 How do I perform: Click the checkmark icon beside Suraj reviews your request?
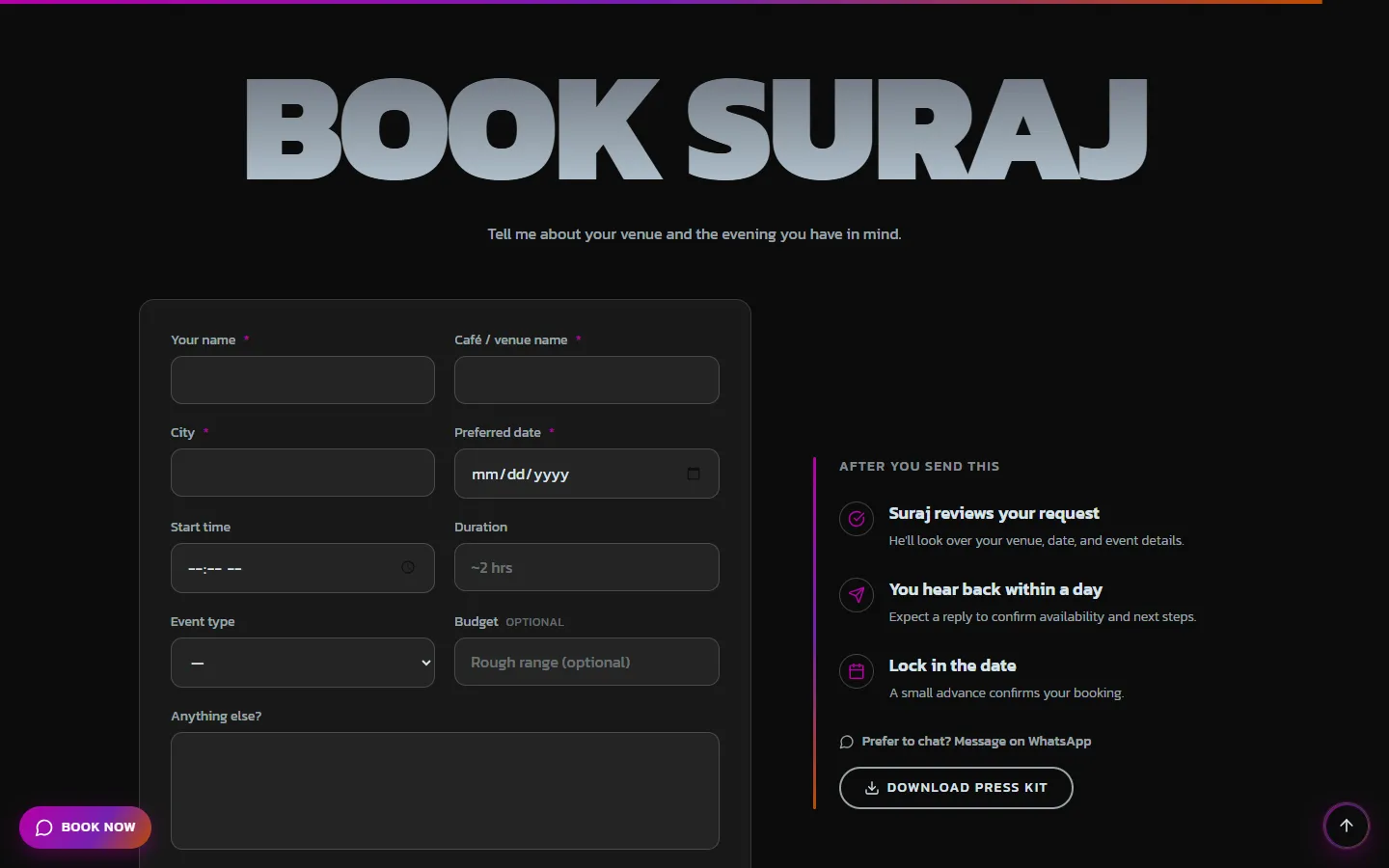tap(857, 519)
